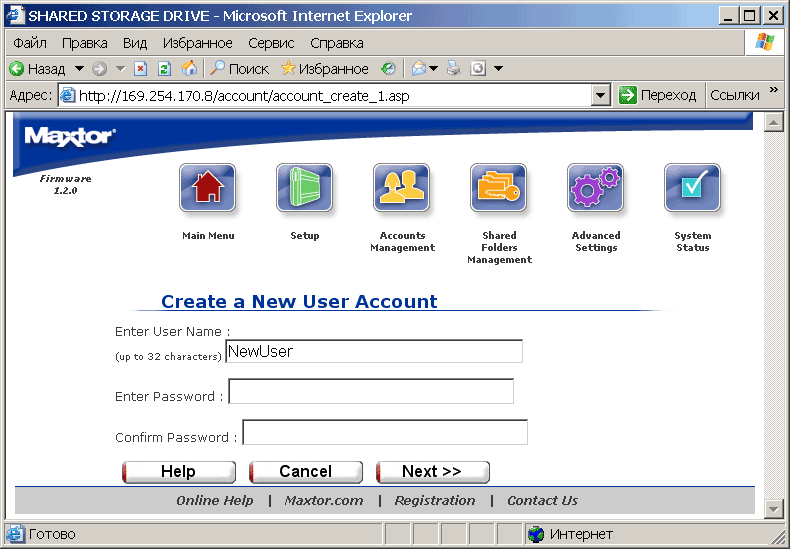Click the Переход go button
This screenshot has width=790, height=549.
click(657, 95)
